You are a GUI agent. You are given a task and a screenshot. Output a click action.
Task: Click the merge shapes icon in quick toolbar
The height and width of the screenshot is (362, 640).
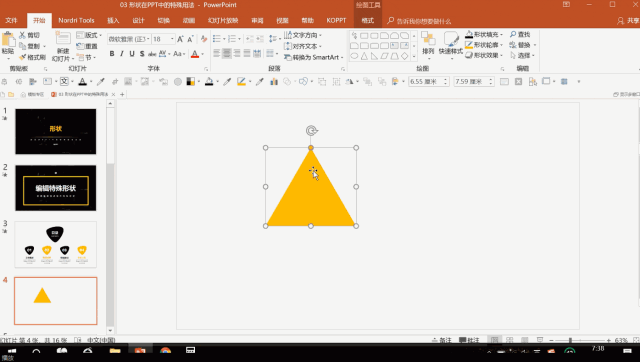pyautogui.click(x=303, y=82)
